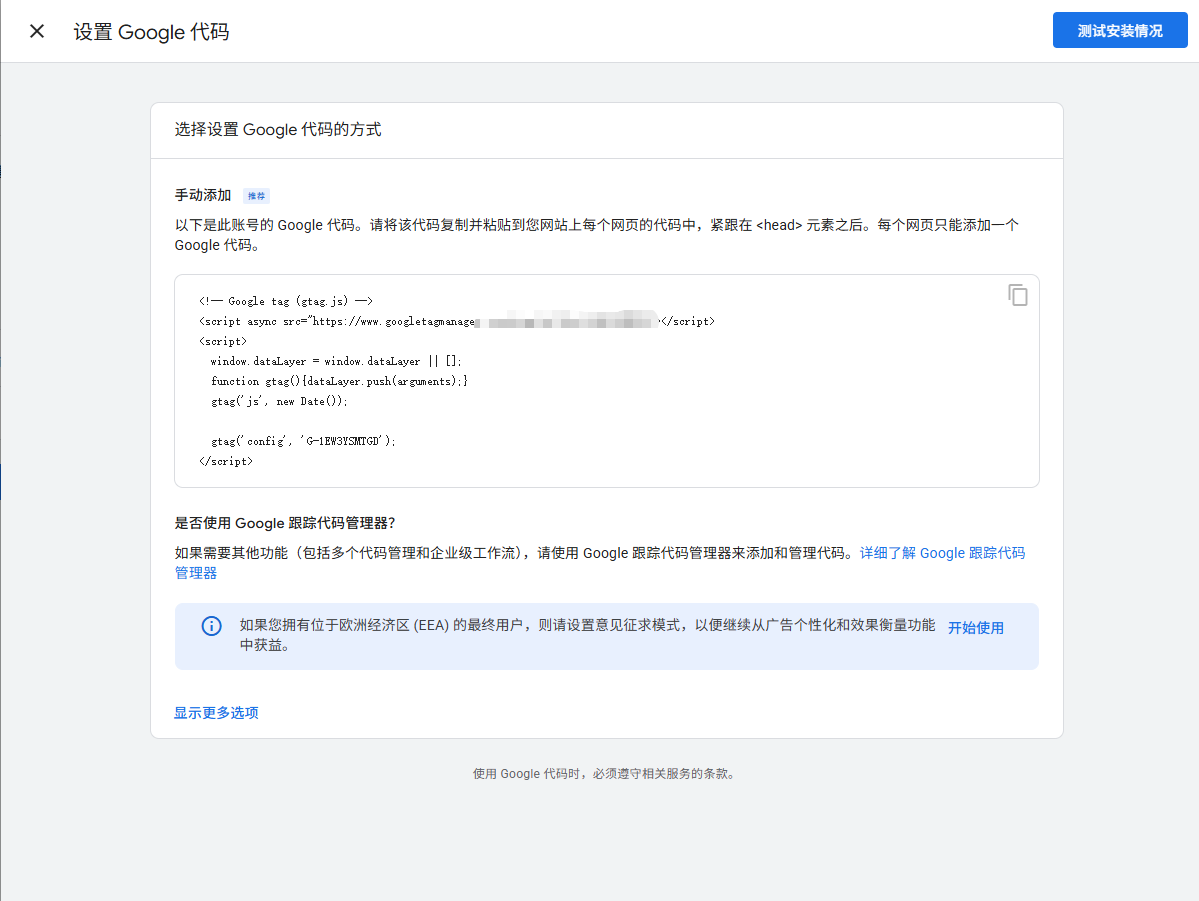Copy the Google tag code snippet
Screen dimensions: 1199x901
pyautogui.click(x=1017, y=295)
